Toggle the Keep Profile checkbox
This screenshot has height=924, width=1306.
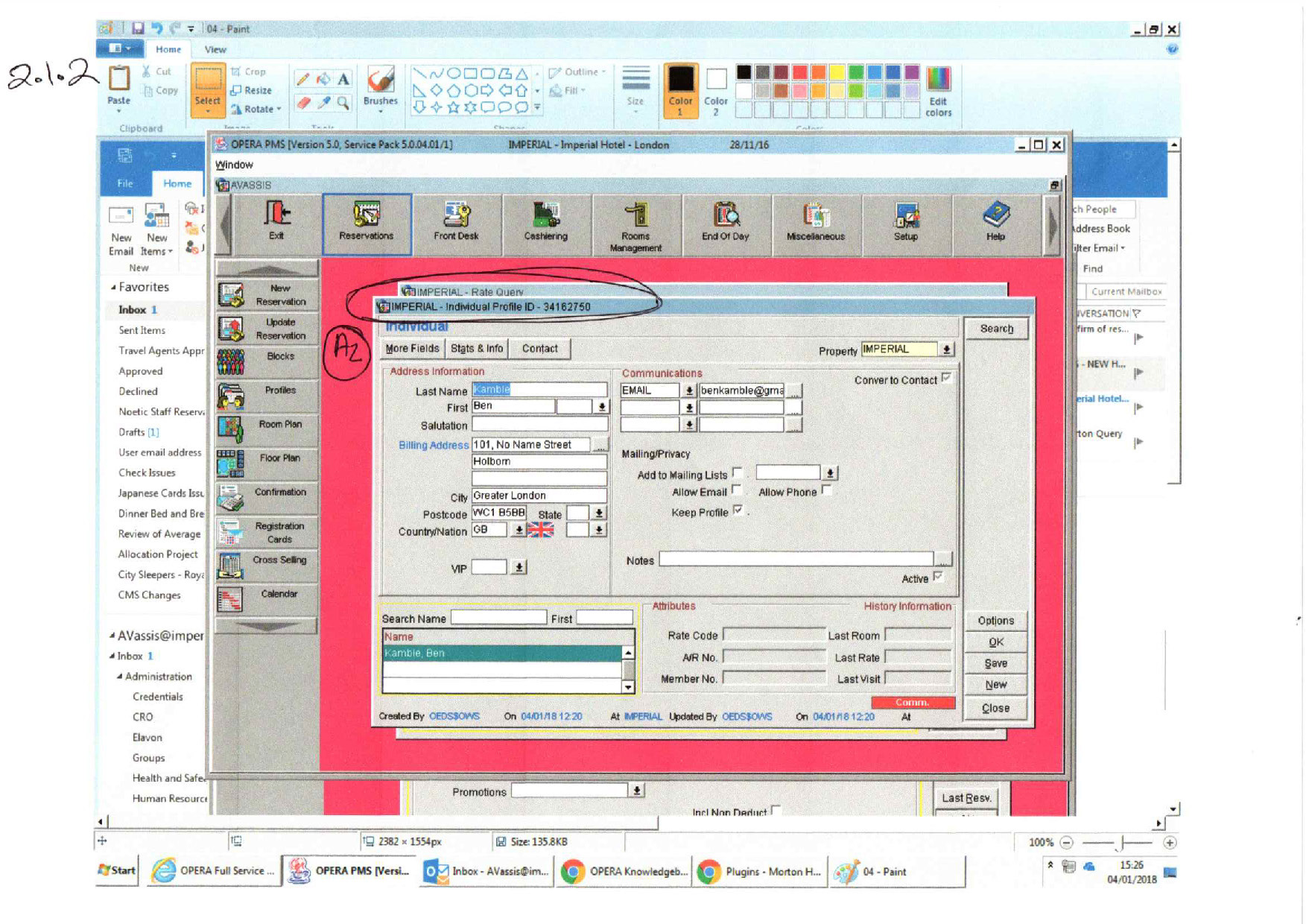pyautogui.click(x=738, y=510)
